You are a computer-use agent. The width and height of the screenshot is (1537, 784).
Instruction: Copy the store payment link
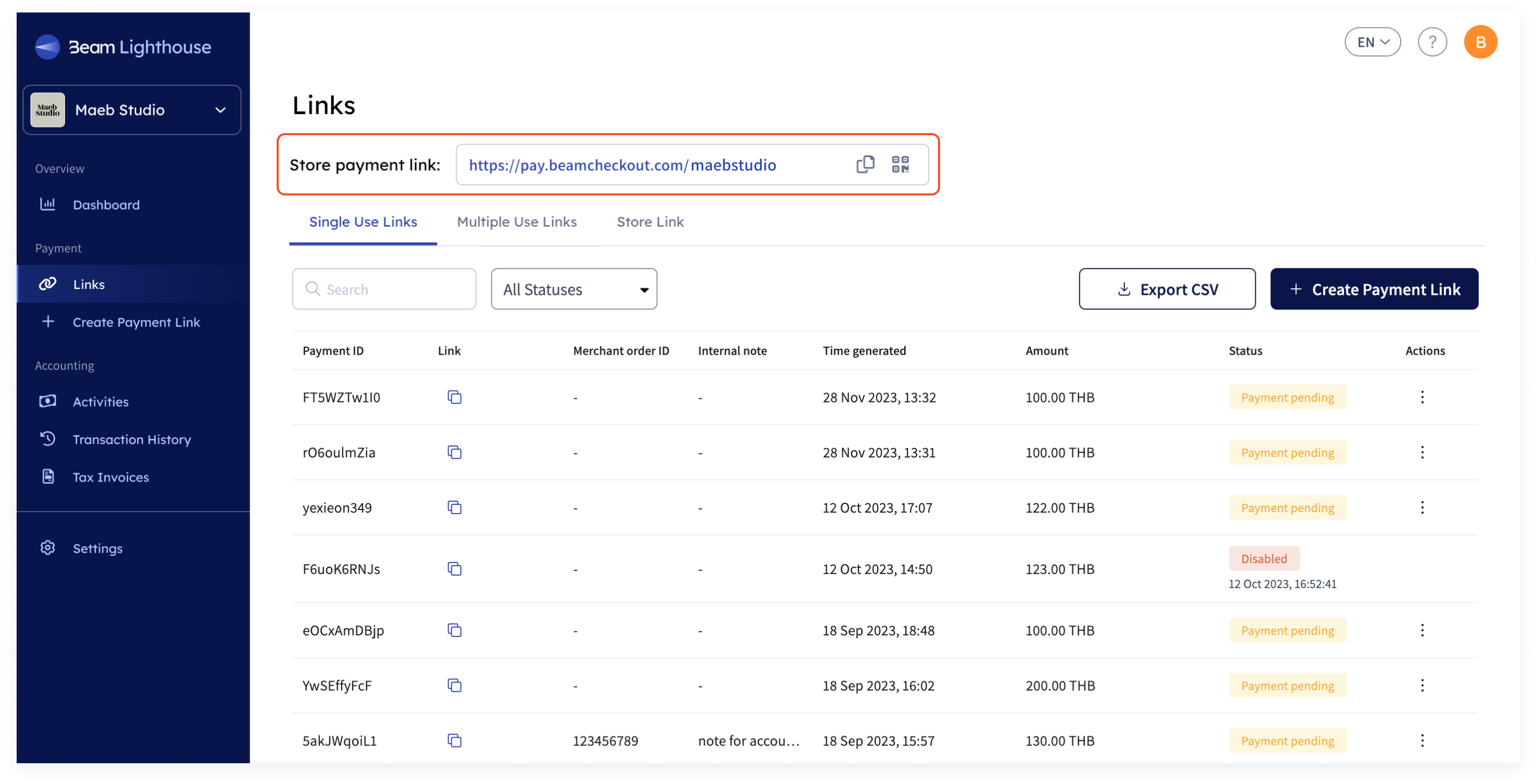click(865, 165)
